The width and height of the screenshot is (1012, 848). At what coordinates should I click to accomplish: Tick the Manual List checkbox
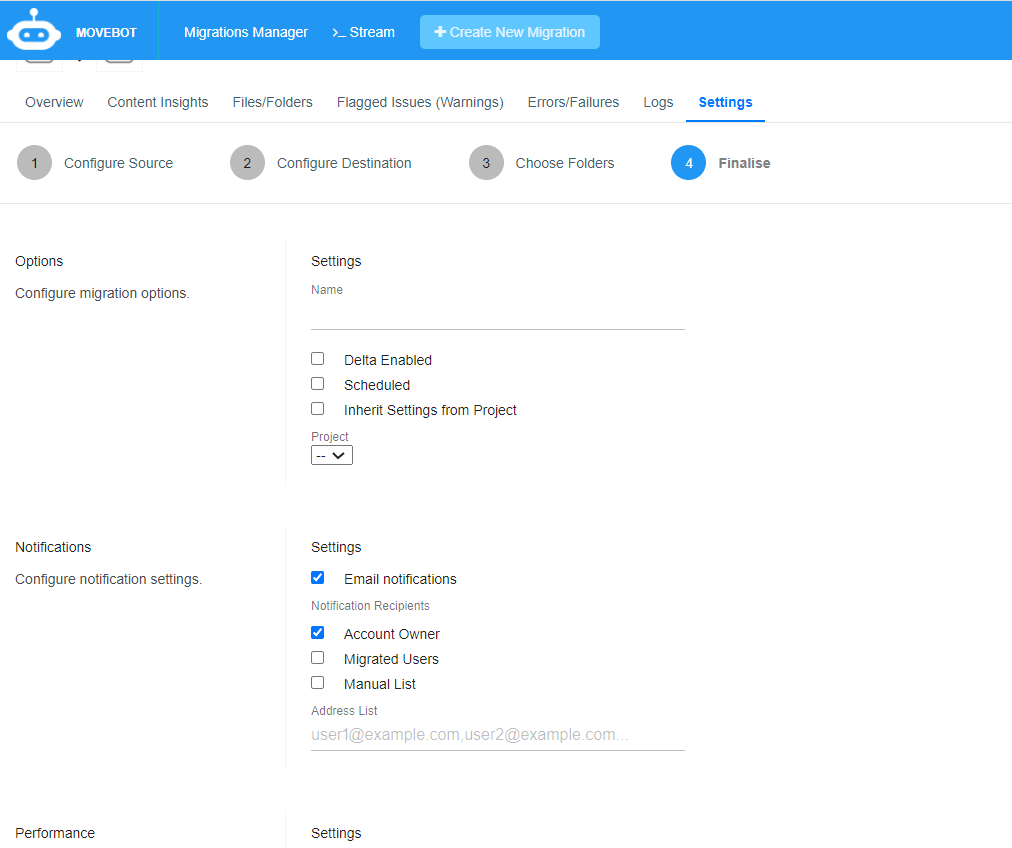[x=318, y=683]
